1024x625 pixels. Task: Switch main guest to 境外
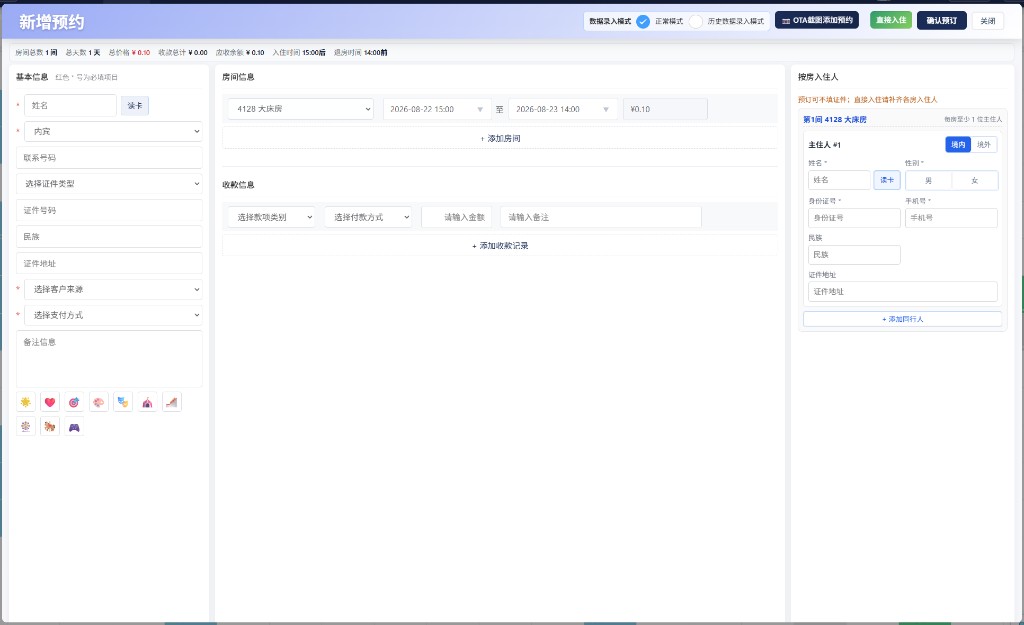pyautogui.click(x=984, y=144)
